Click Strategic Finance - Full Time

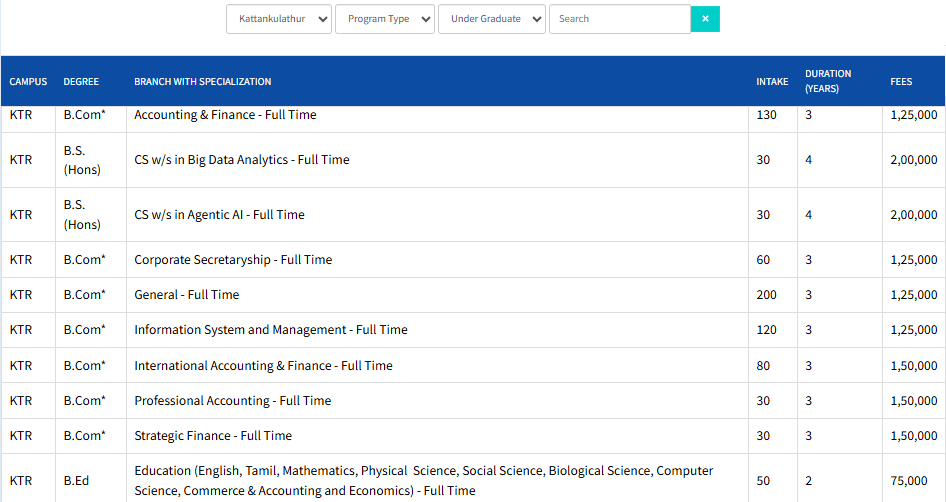pyautogui.click(x=213, y=436)
